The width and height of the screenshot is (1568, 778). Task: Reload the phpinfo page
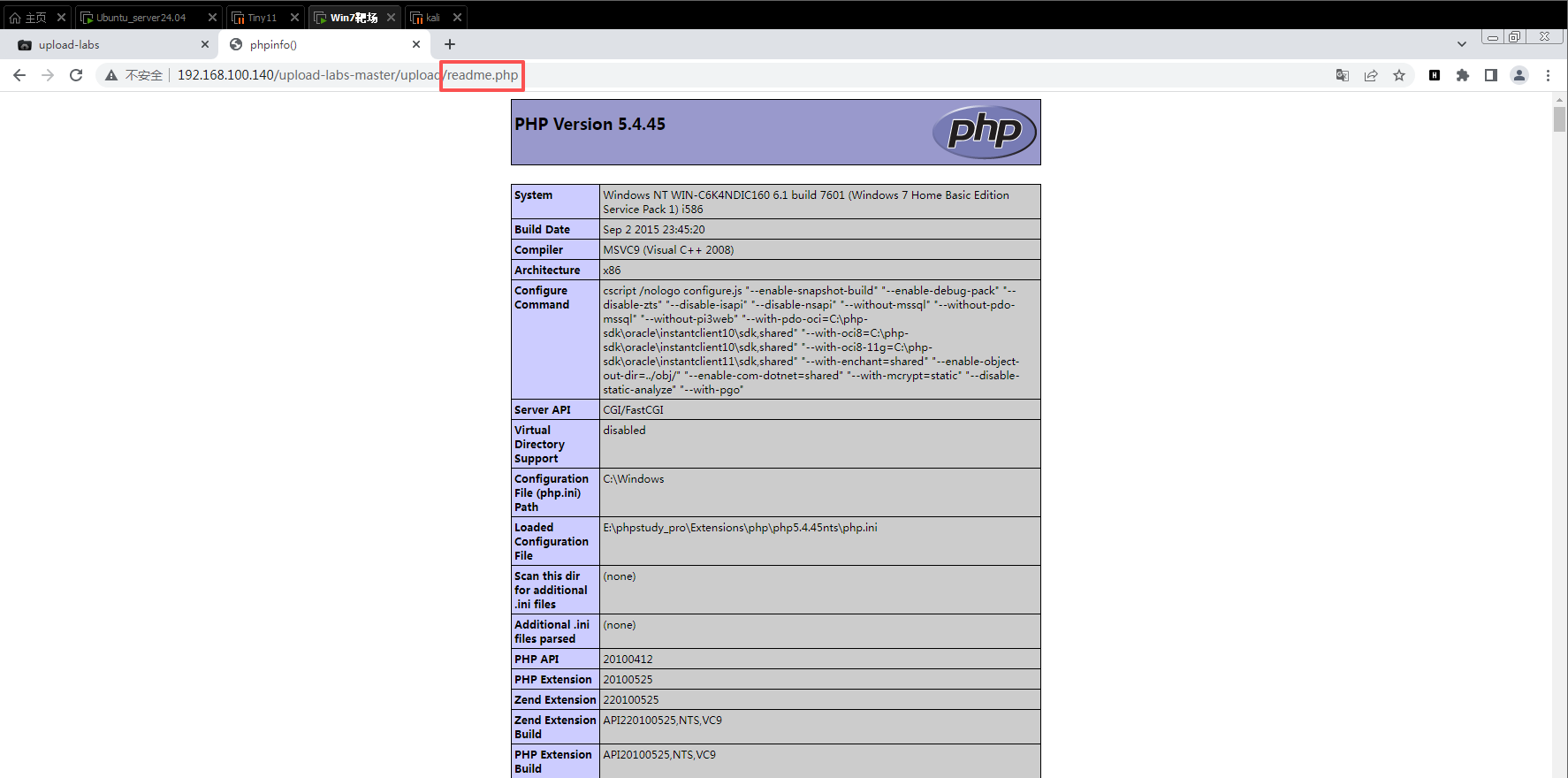click(x=76, y=75)
